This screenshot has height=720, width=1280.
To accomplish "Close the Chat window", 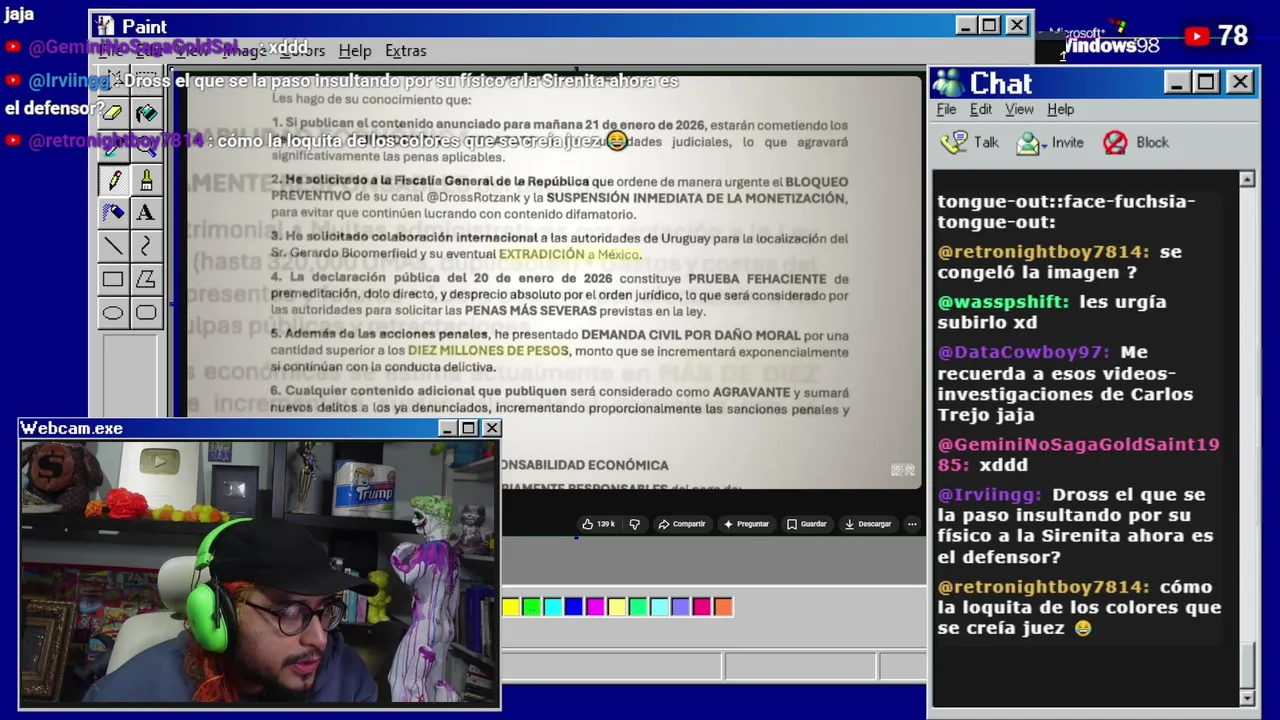I will coord(1240,82).
